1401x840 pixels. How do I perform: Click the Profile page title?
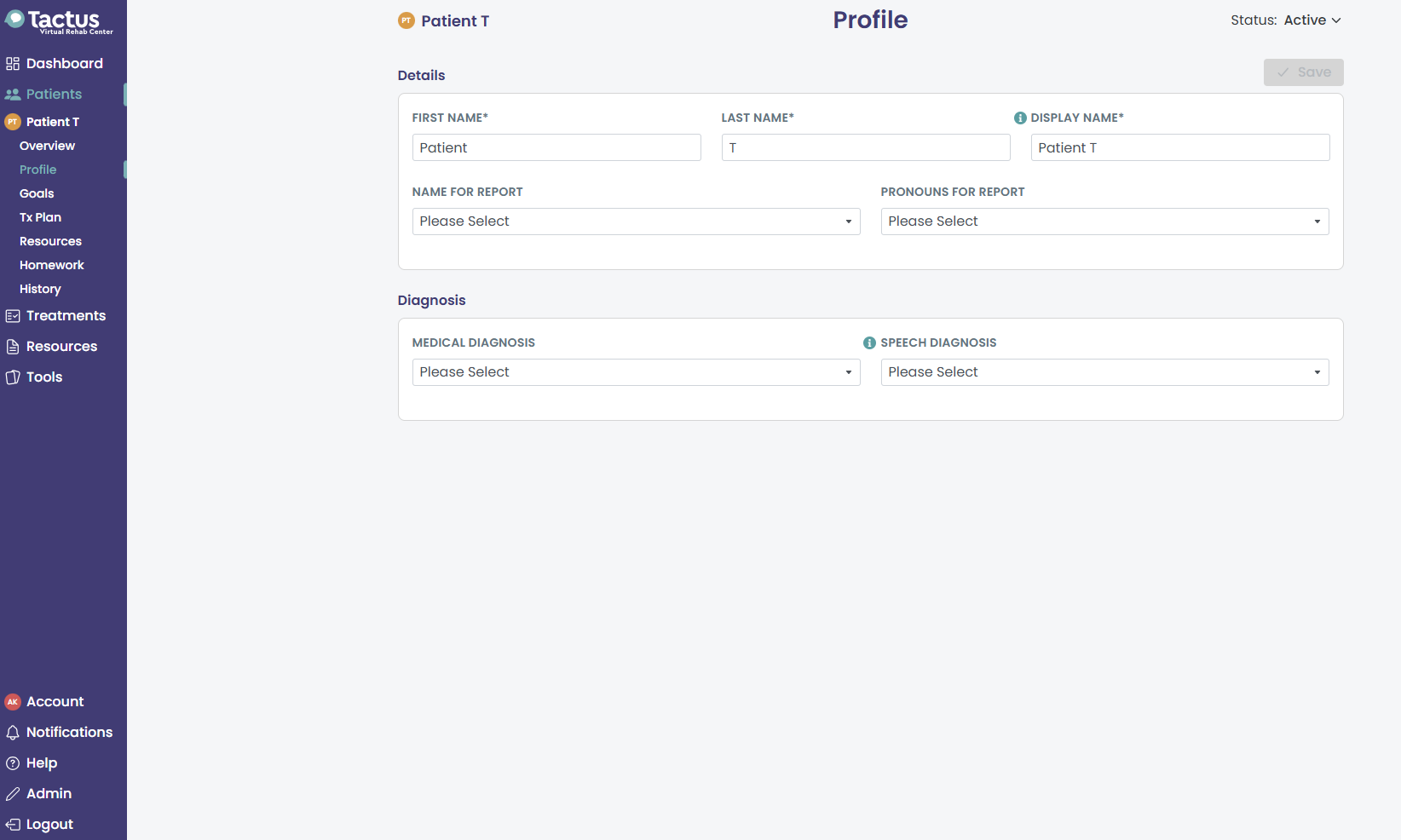870,20
